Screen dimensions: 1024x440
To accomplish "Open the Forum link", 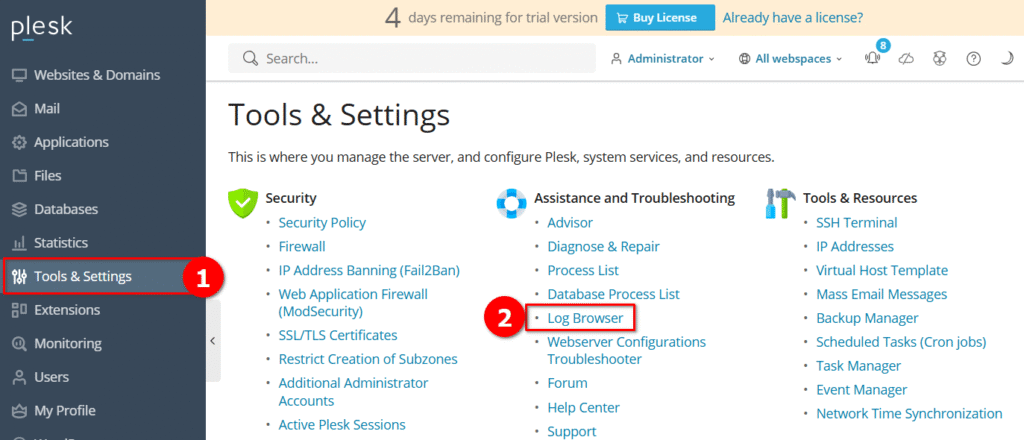I will pyautogui.click(x=568, y=383).
